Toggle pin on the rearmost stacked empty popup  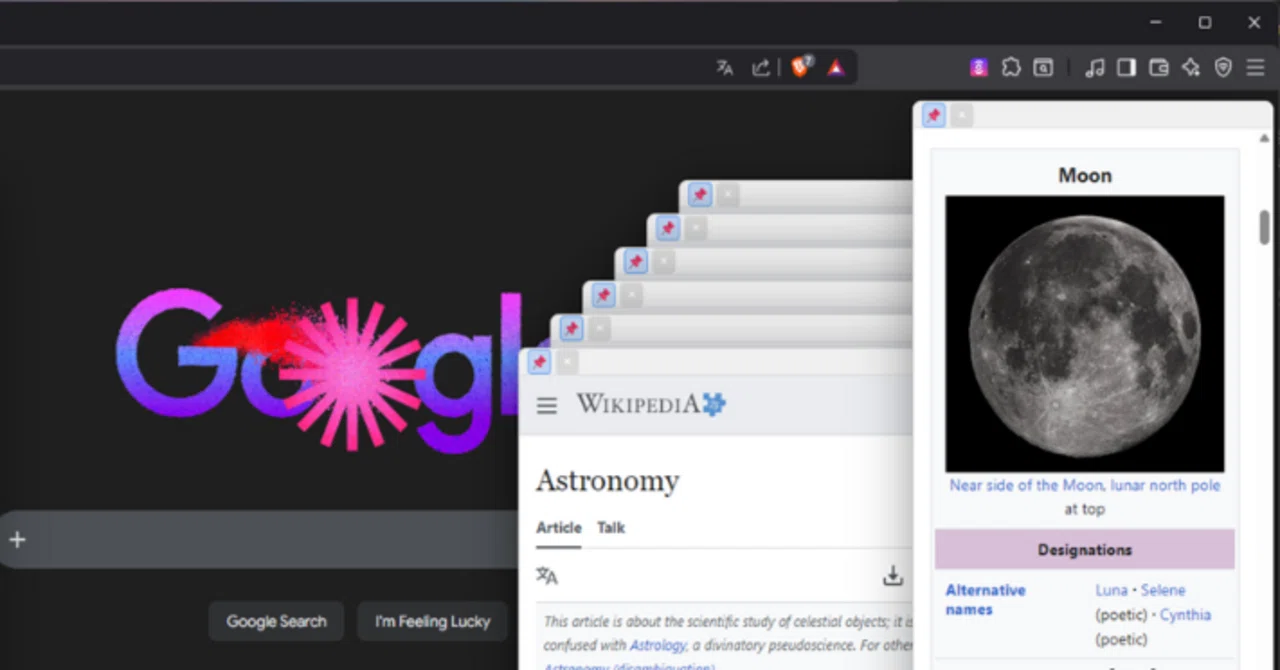[699, 195]
